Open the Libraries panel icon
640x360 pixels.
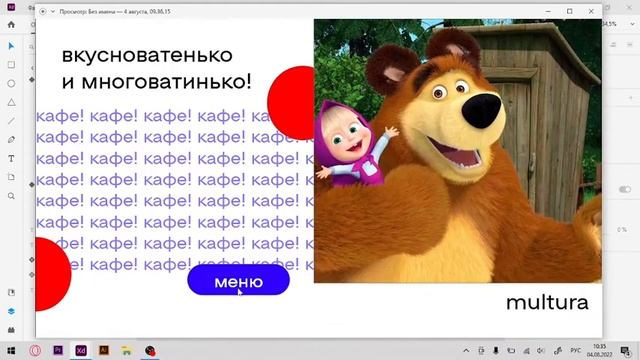(x=11, y=292)
